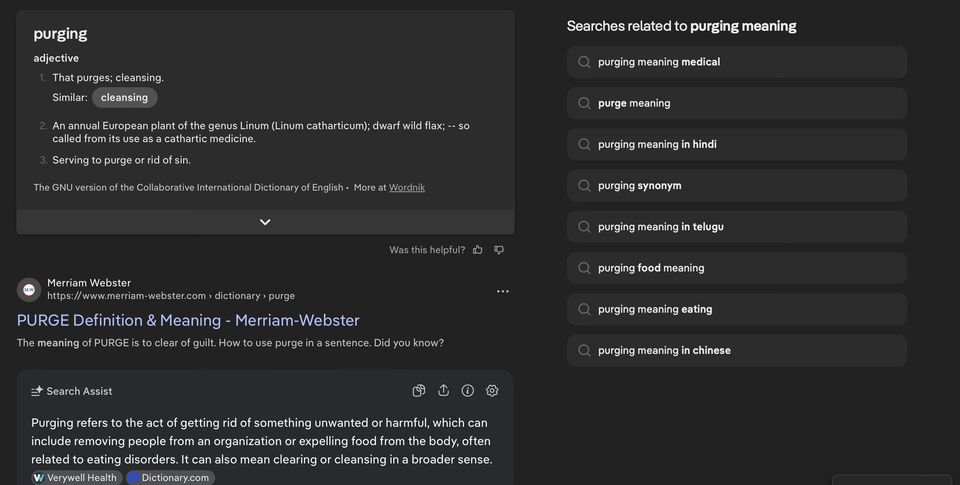Click magnifier icon beside purging meaning in hindi

click(584, 145)
